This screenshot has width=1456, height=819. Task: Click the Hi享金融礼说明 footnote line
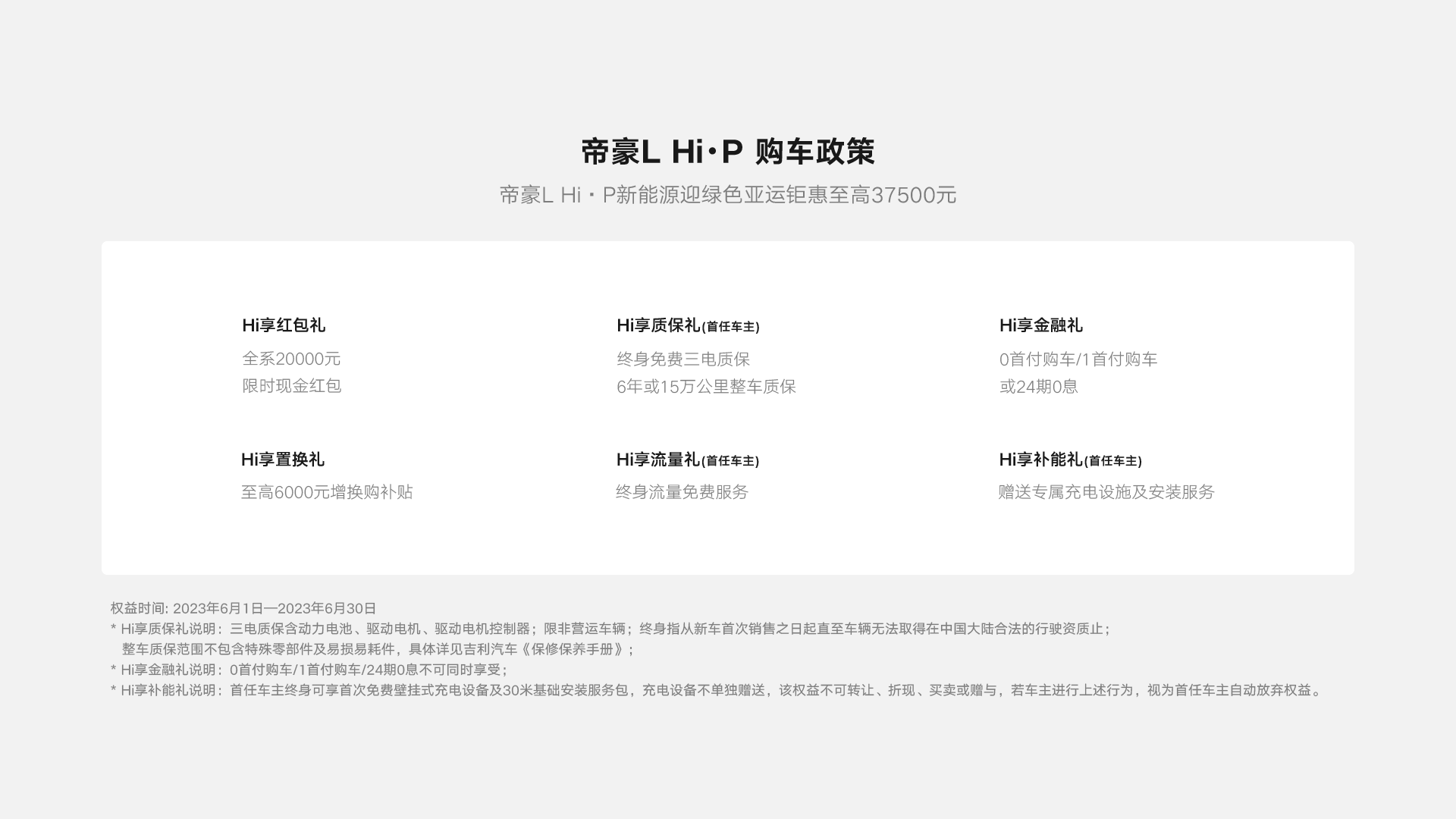pyautogui.click(x=309, y=670)
